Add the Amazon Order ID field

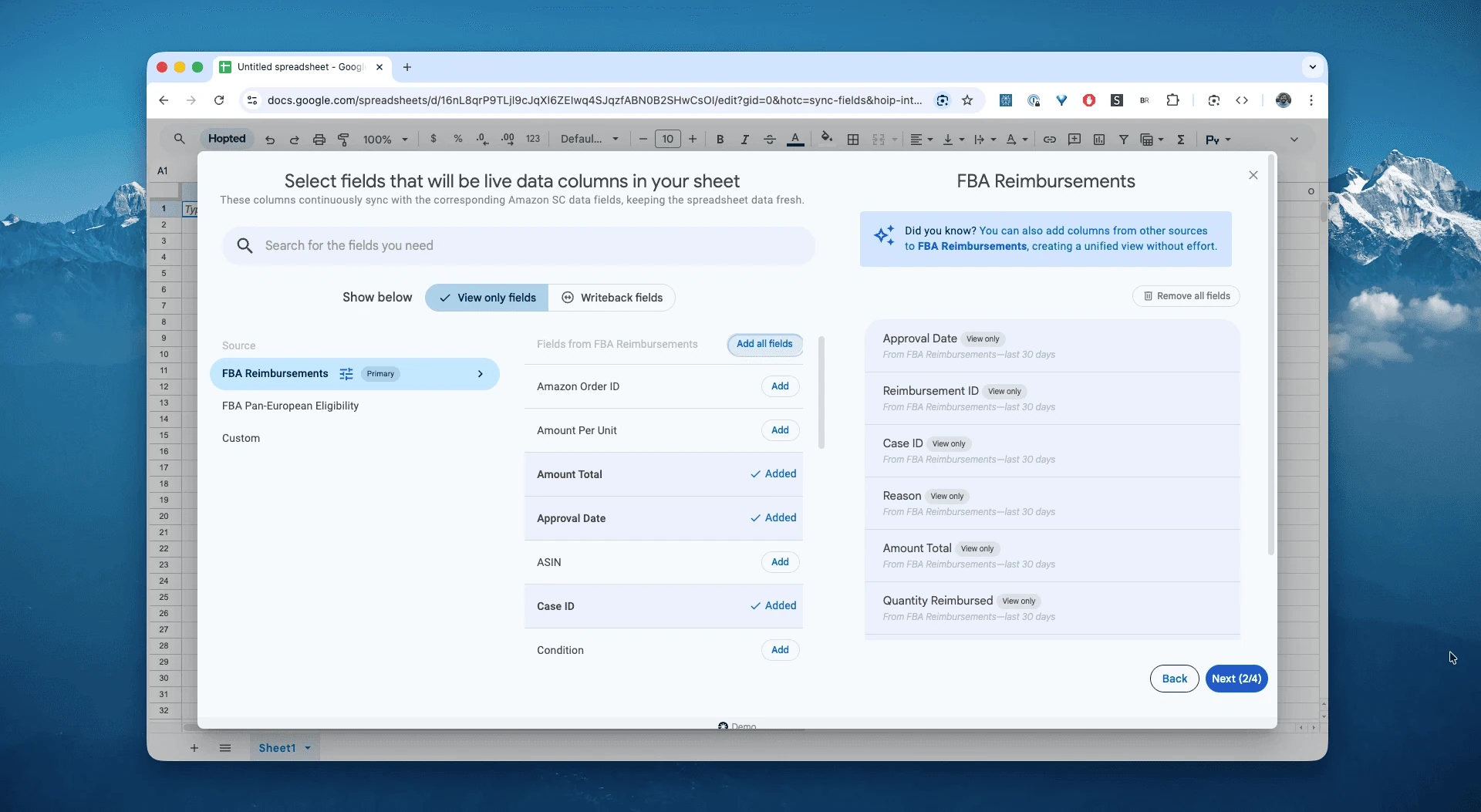tap(780, 386)
